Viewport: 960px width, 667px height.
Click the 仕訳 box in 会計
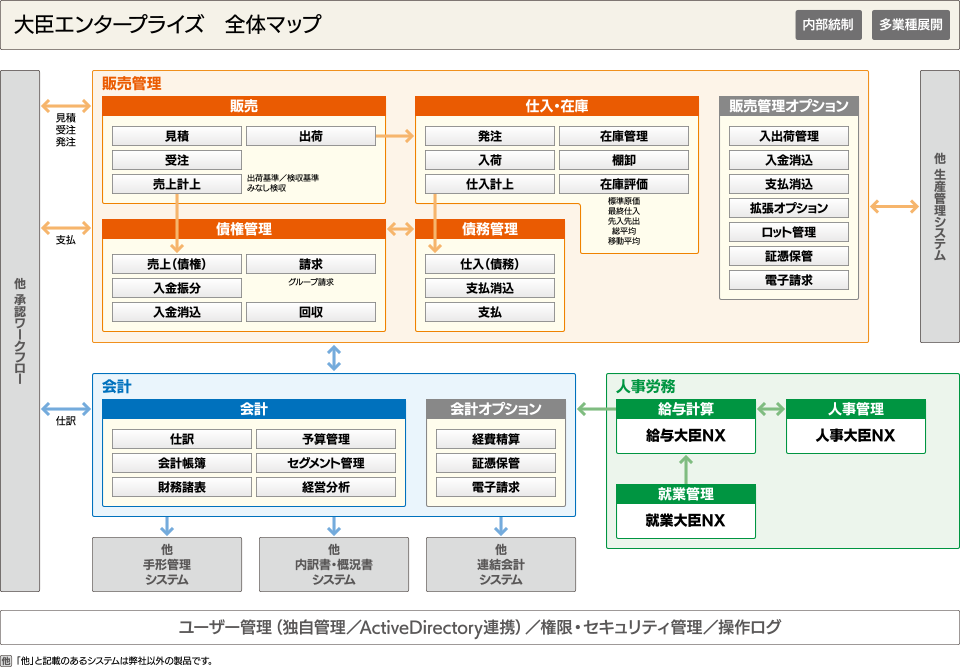182,439
